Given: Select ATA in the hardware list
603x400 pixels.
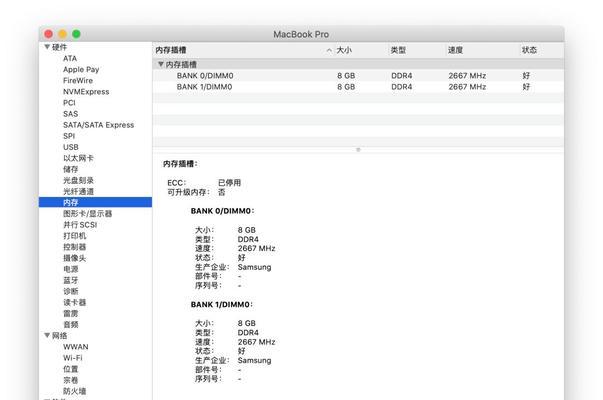Looking at the screenshot, I should 70,58.
